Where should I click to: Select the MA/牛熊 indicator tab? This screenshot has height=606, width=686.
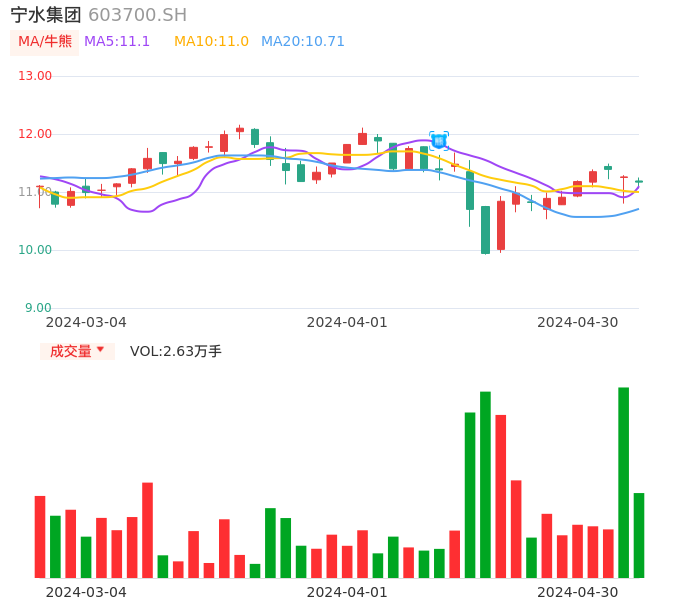(45, 42)
